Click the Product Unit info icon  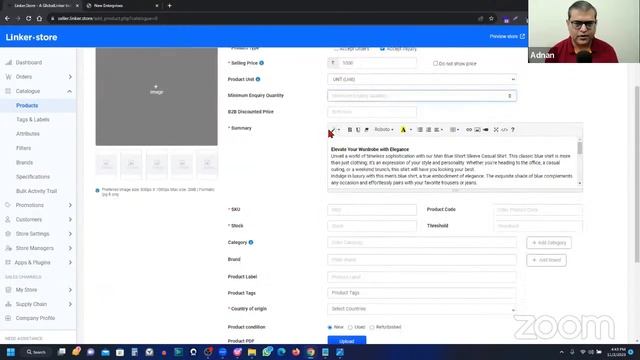(x=258, y=79)
